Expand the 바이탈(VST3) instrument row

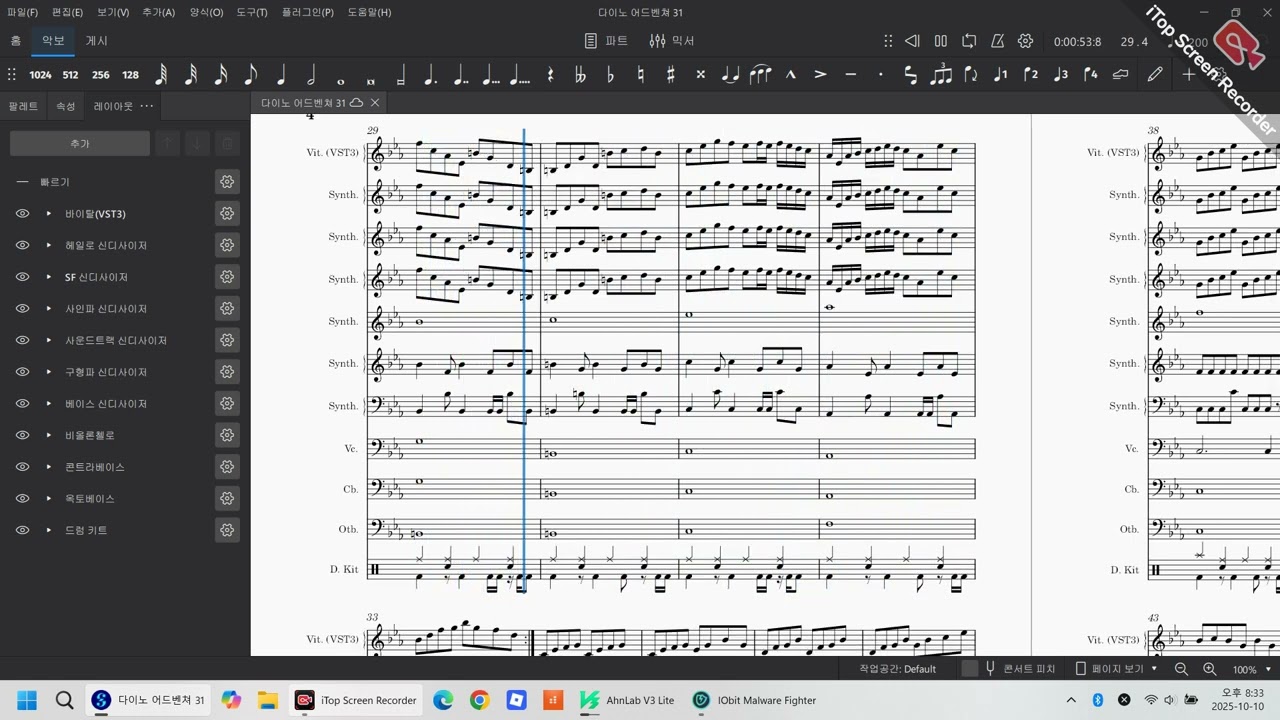click(x=48, y=214)
